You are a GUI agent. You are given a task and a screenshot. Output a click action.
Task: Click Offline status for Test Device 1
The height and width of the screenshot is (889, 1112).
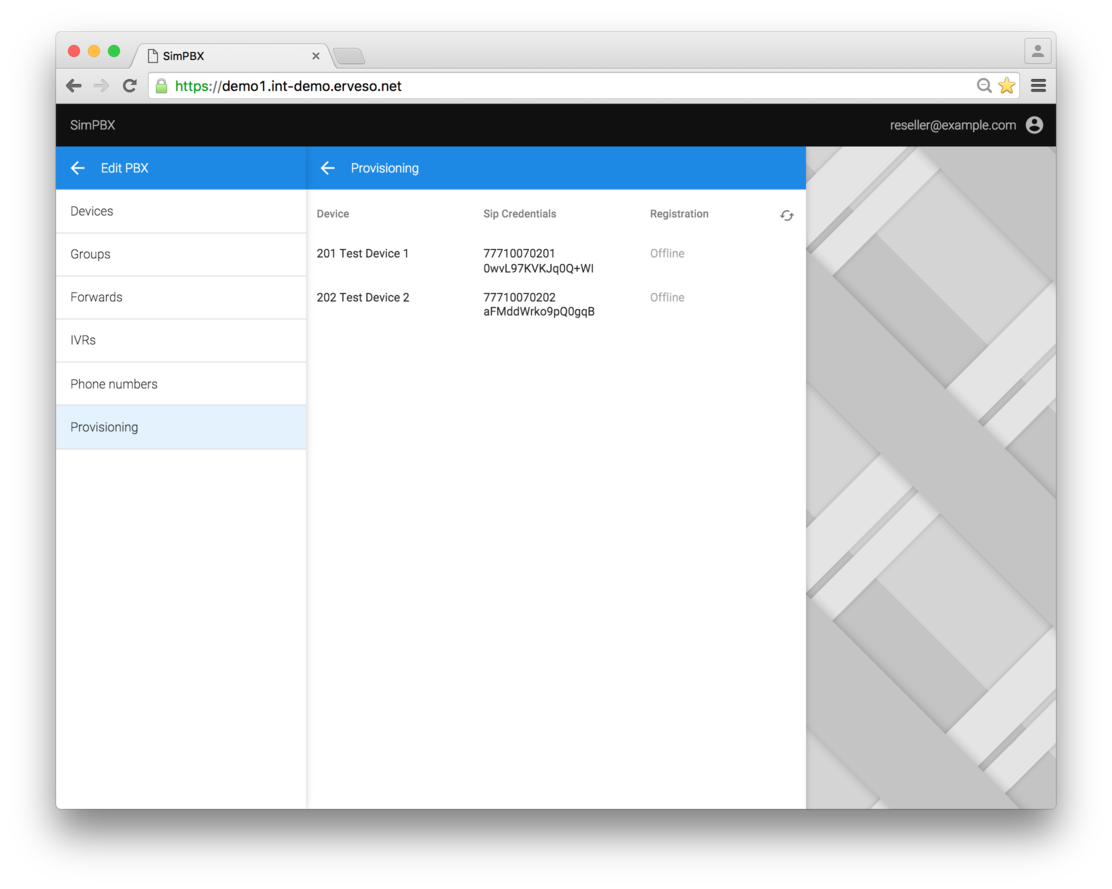667,253
